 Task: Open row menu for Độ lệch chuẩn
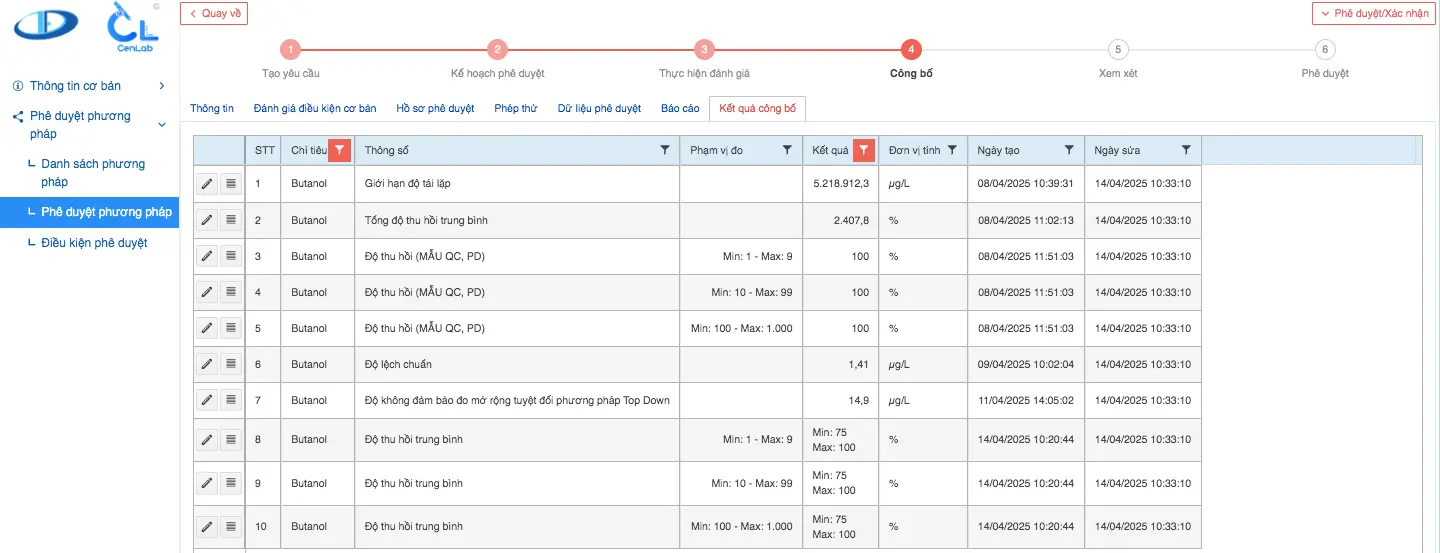(231, 364)
